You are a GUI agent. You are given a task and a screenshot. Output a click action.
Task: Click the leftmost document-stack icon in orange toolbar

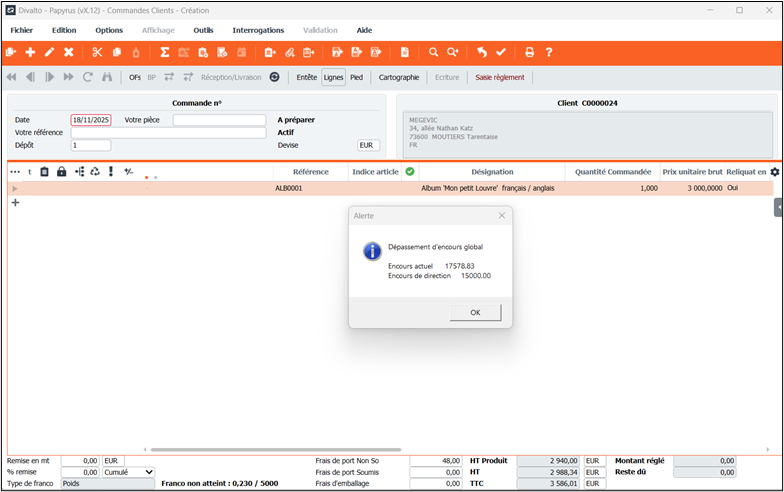pyautogui.click(x=10, y=52)
